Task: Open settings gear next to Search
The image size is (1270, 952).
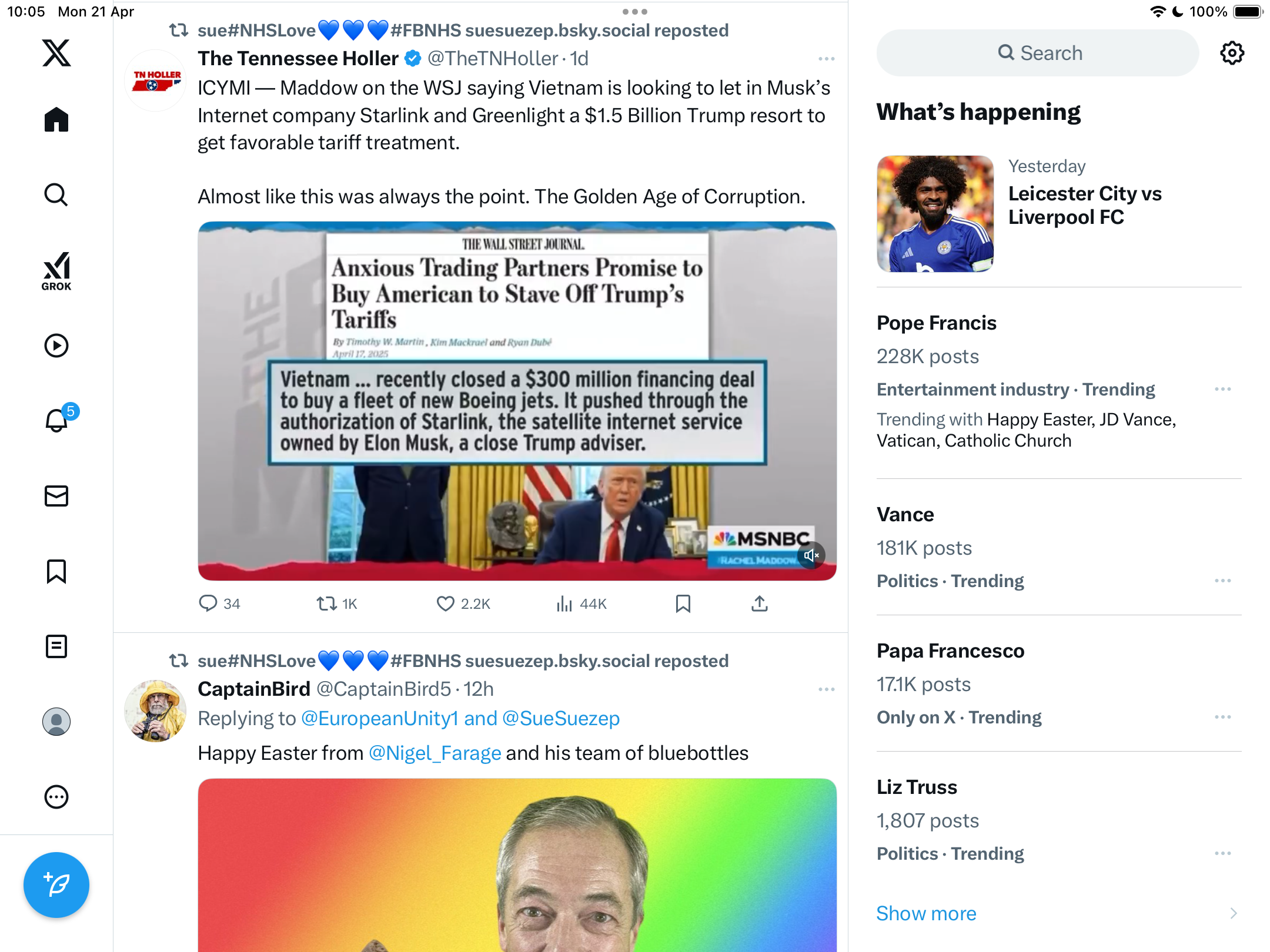Action: [1232, 53]
